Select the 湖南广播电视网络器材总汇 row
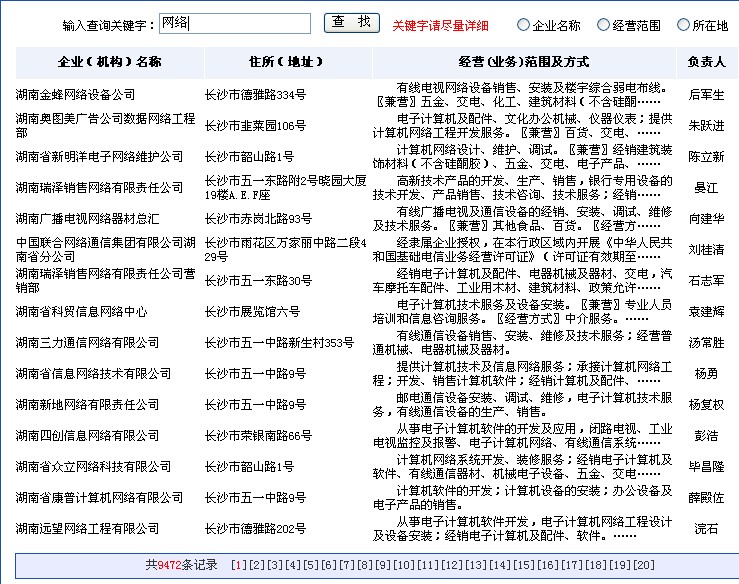739x584 pixels. (x=87, y=218)
